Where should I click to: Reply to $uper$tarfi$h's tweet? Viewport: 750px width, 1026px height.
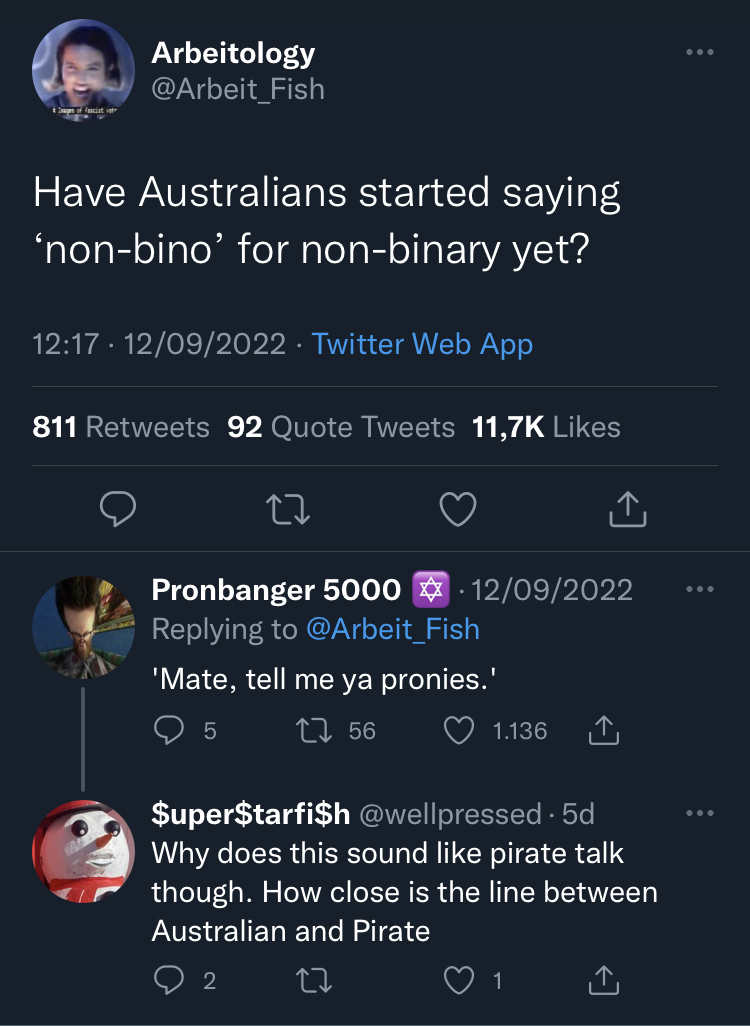coord(169,980)
